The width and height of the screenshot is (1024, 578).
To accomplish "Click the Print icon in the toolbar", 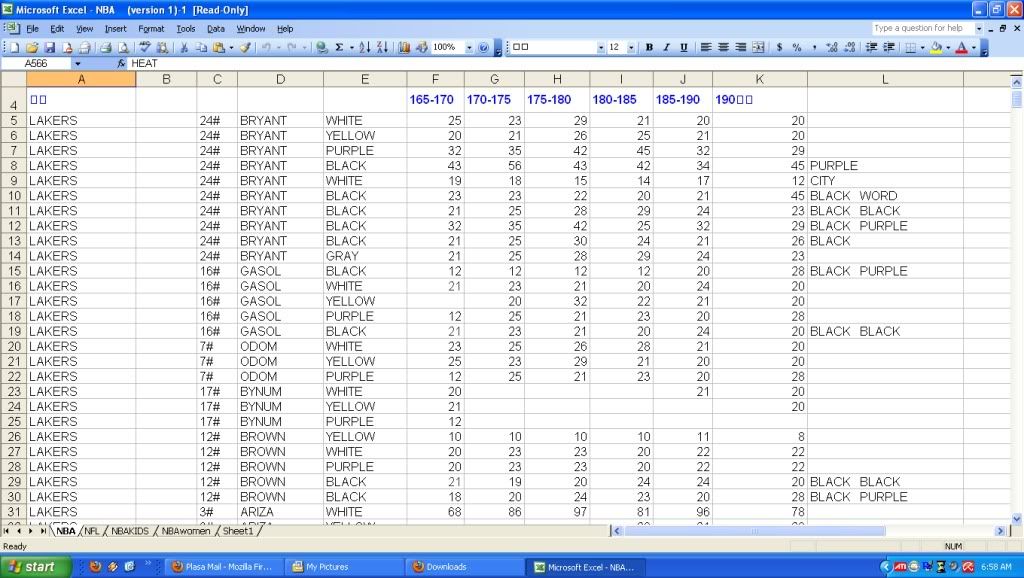I will 106,47.
